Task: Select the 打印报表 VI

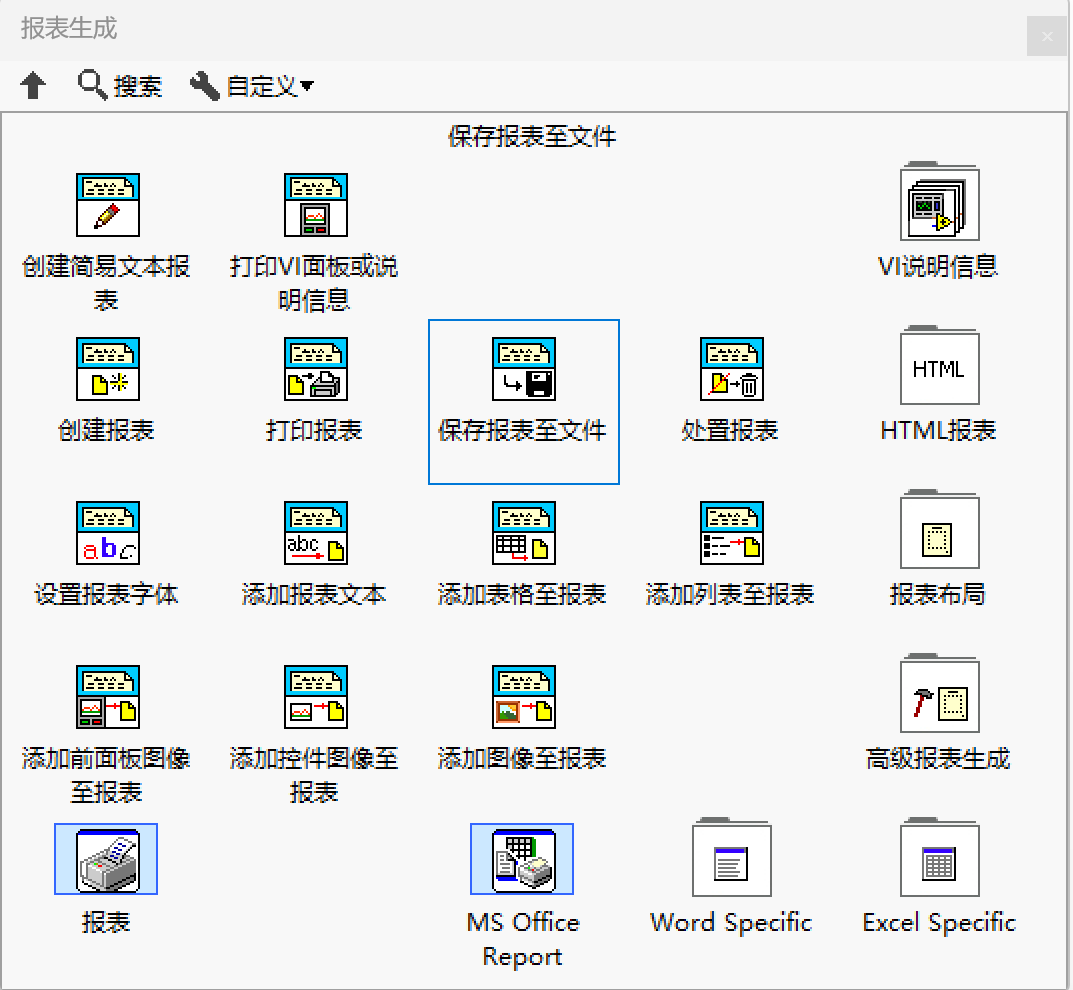Action: [x=316, y=367]
